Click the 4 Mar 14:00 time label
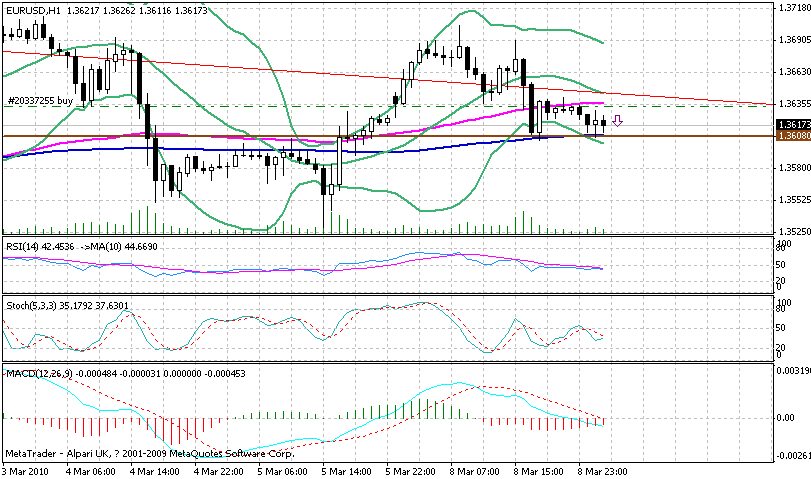The width and height of the screenshot is (811, 479). (155, 472)
